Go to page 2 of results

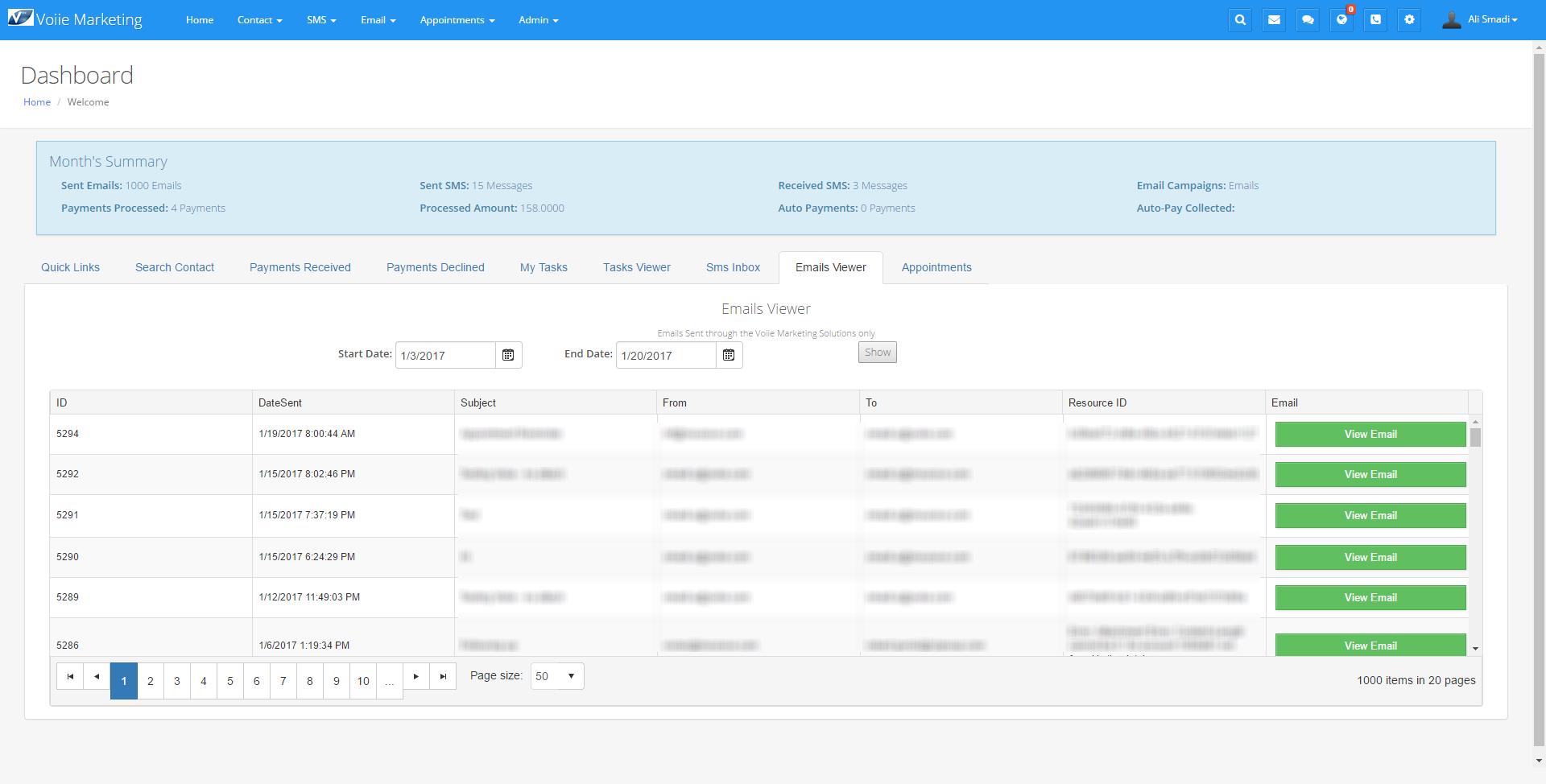[x=151, y=681]
